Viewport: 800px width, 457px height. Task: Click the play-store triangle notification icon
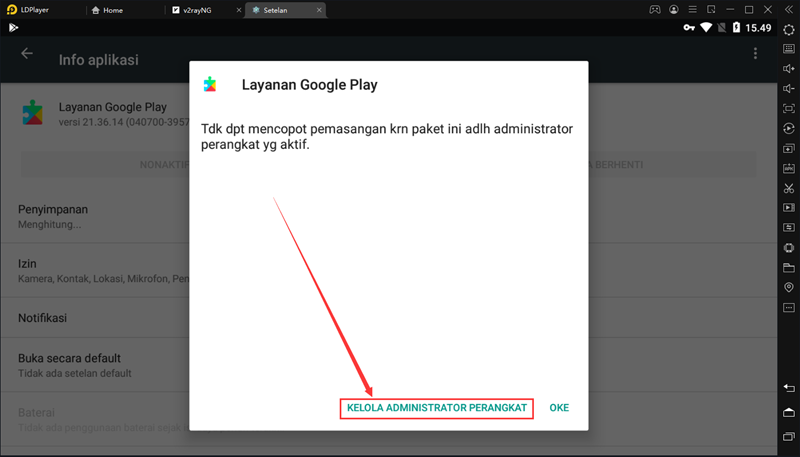(x=13, y=28)
